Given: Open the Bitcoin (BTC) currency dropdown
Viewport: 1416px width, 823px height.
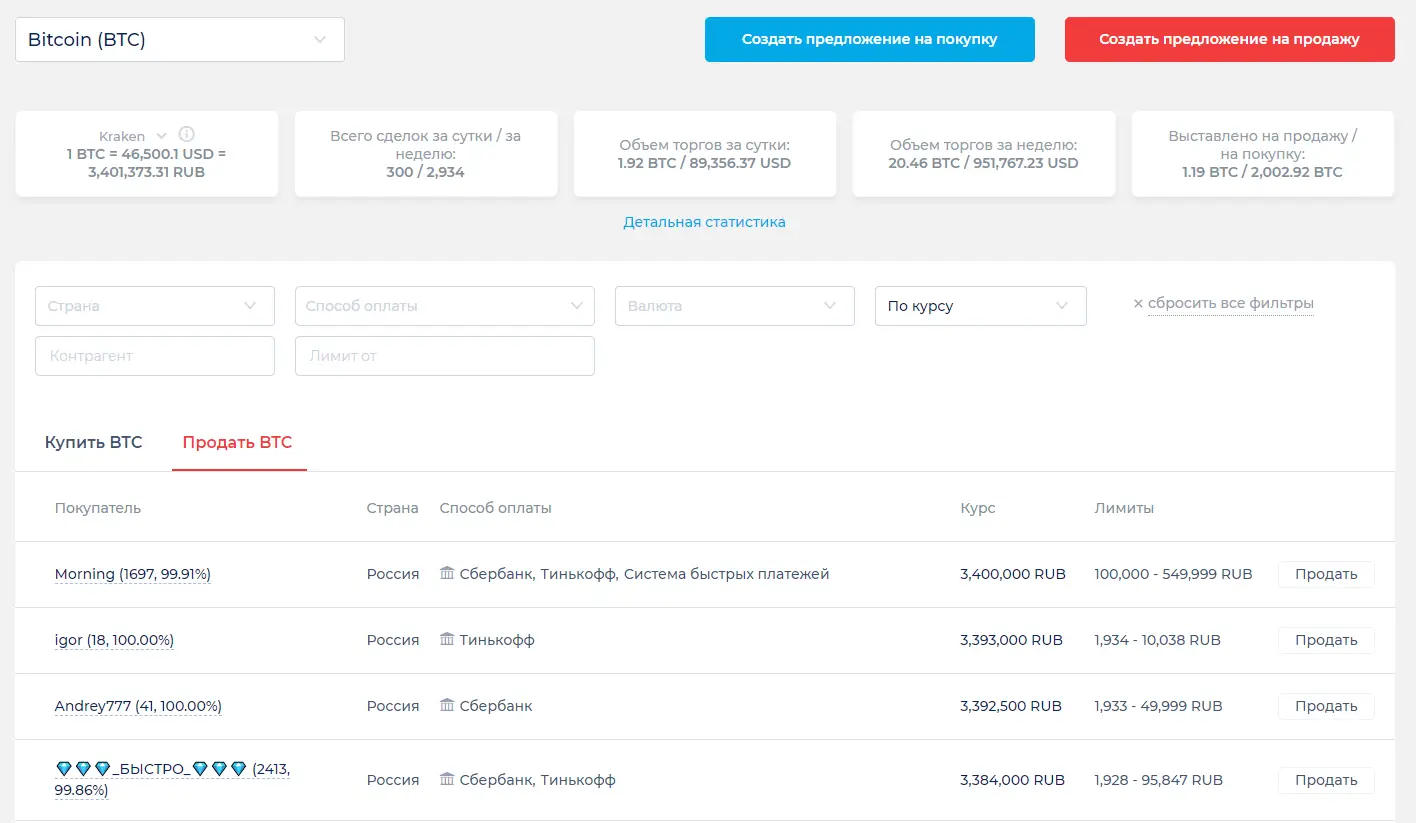Looking at the screenshot, I should click(180, 40).
